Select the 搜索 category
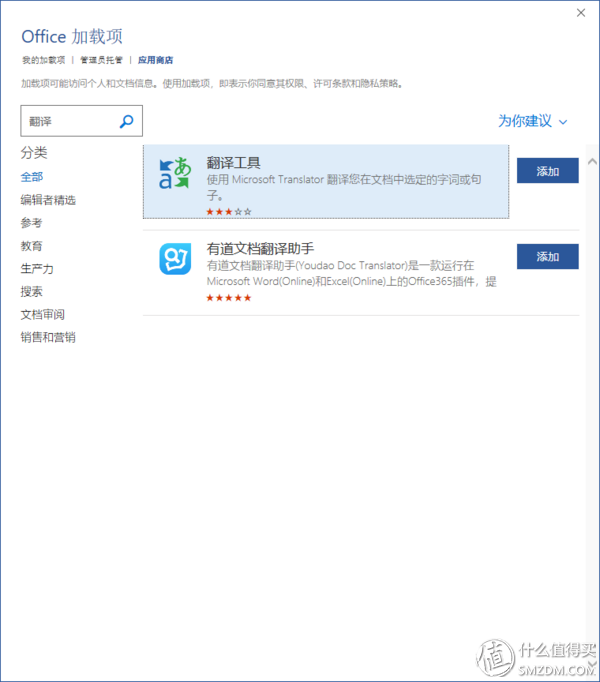 click(31, 291)
